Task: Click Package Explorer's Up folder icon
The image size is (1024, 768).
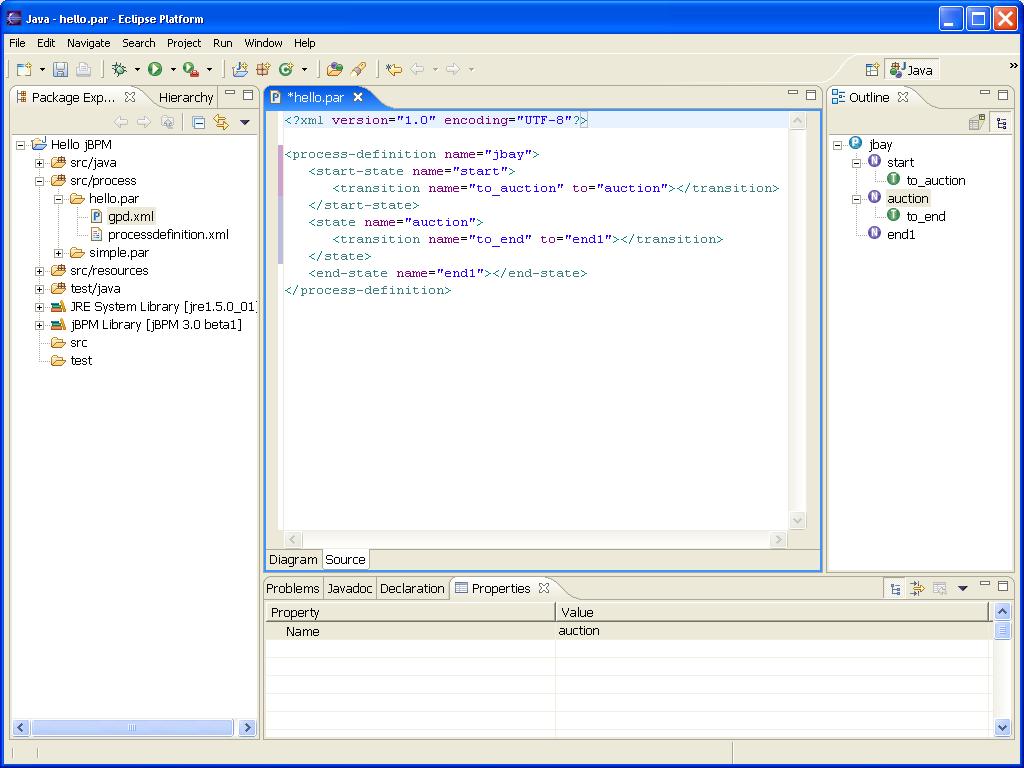Action: point(168,122)
